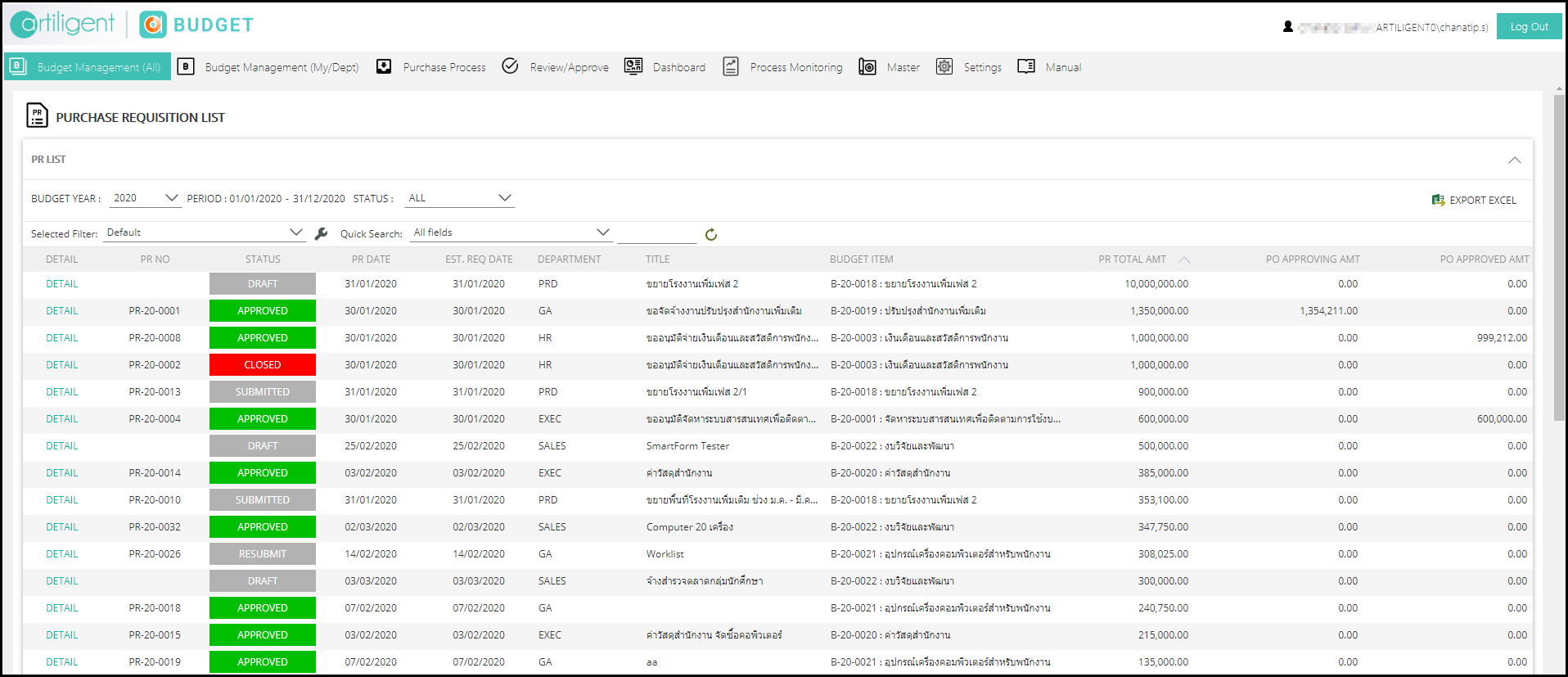This screenshot has height=677, width=1568.
Task: Open the Master menu
Action: (x=903, y=67)
